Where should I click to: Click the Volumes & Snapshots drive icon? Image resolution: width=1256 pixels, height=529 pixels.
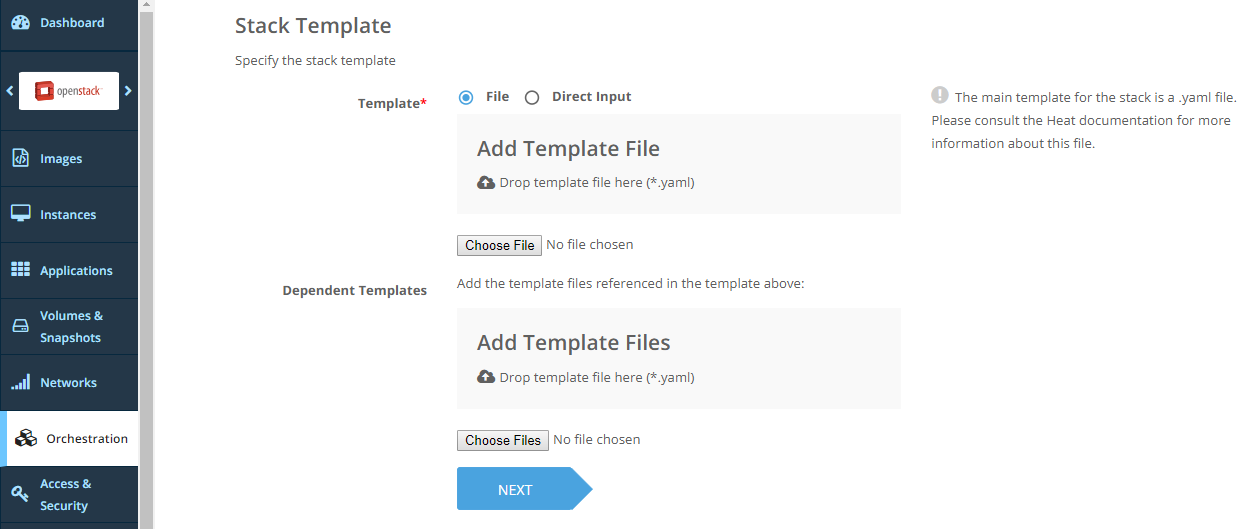pyautogui.click(x=20, y=327)
